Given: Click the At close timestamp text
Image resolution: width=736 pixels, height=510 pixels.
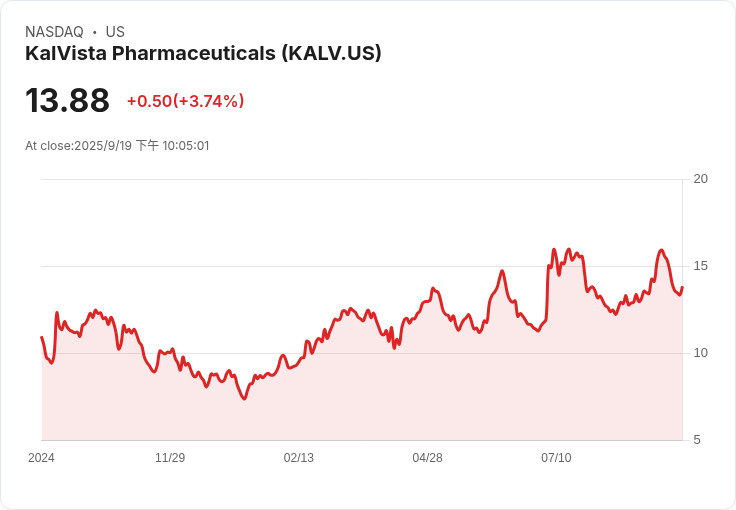Looking at the screenshot, I should coord(117,146).
